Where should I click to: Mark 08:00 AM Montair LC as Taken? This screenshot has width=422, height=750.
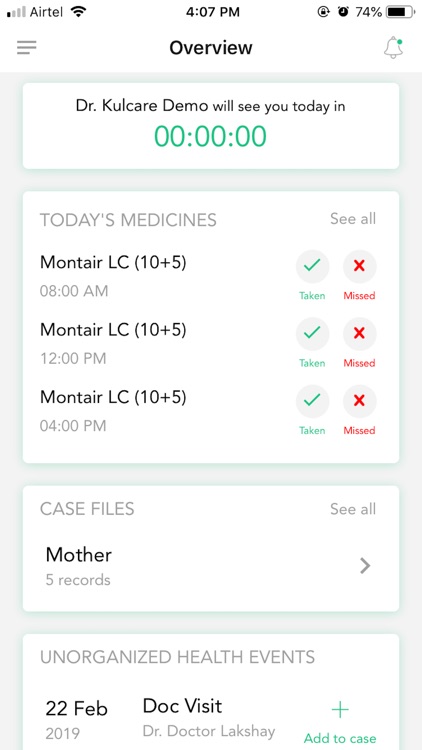click(312, 266)
